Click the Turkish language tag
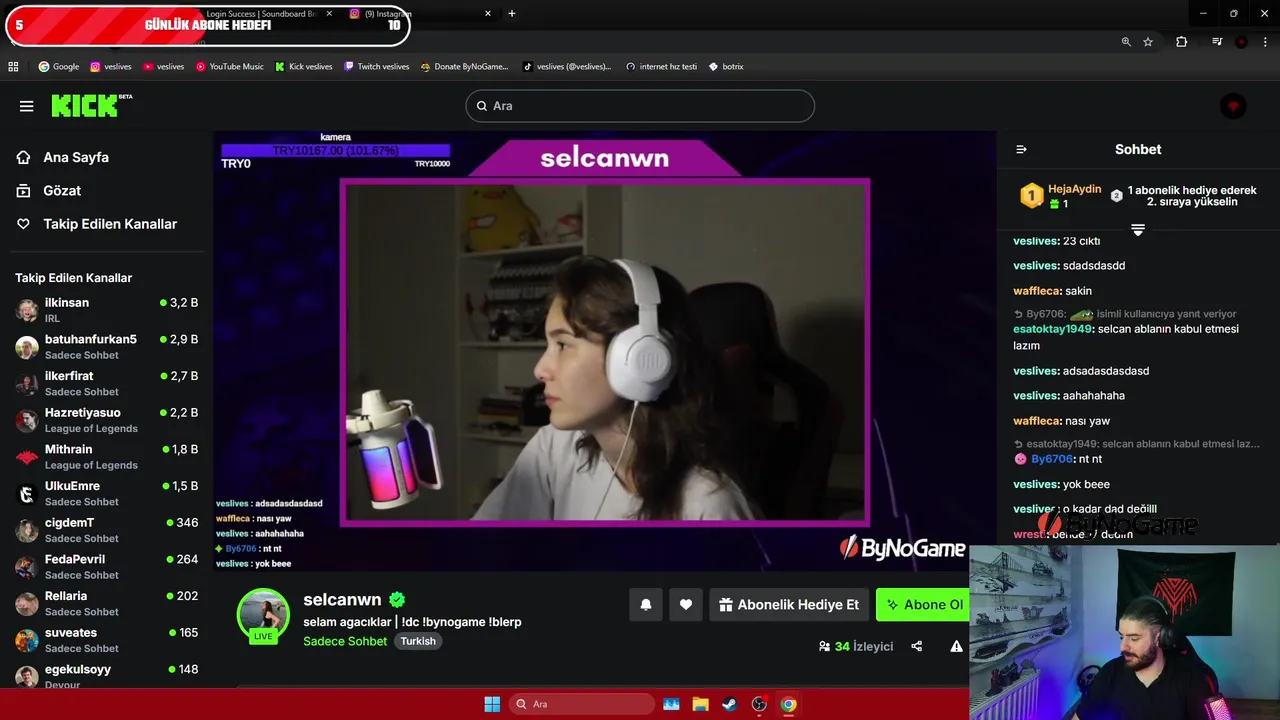The image size is (1280, 720). tap(418, 641)
